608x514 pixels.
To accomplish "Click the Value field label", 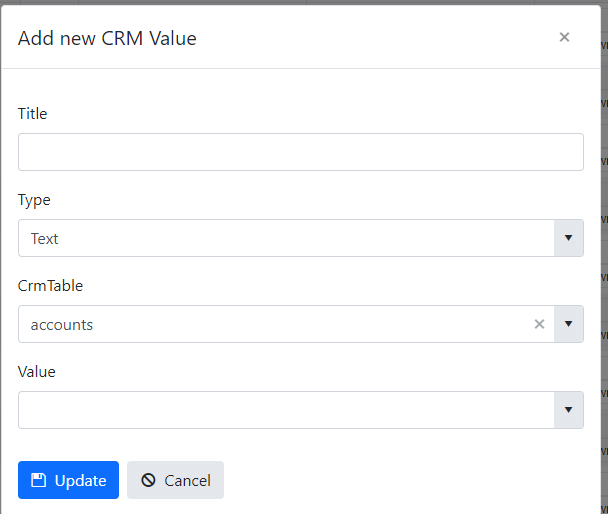I will click(x=37, y=372).
